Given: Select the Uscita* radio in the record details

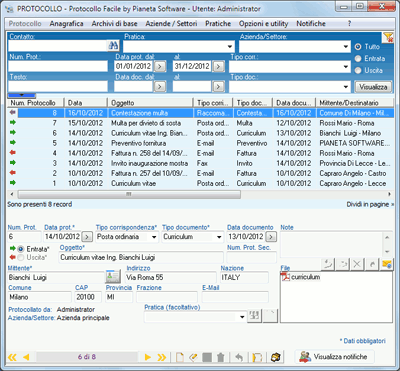Looking at the screenshot, I should tap(21, 258).
